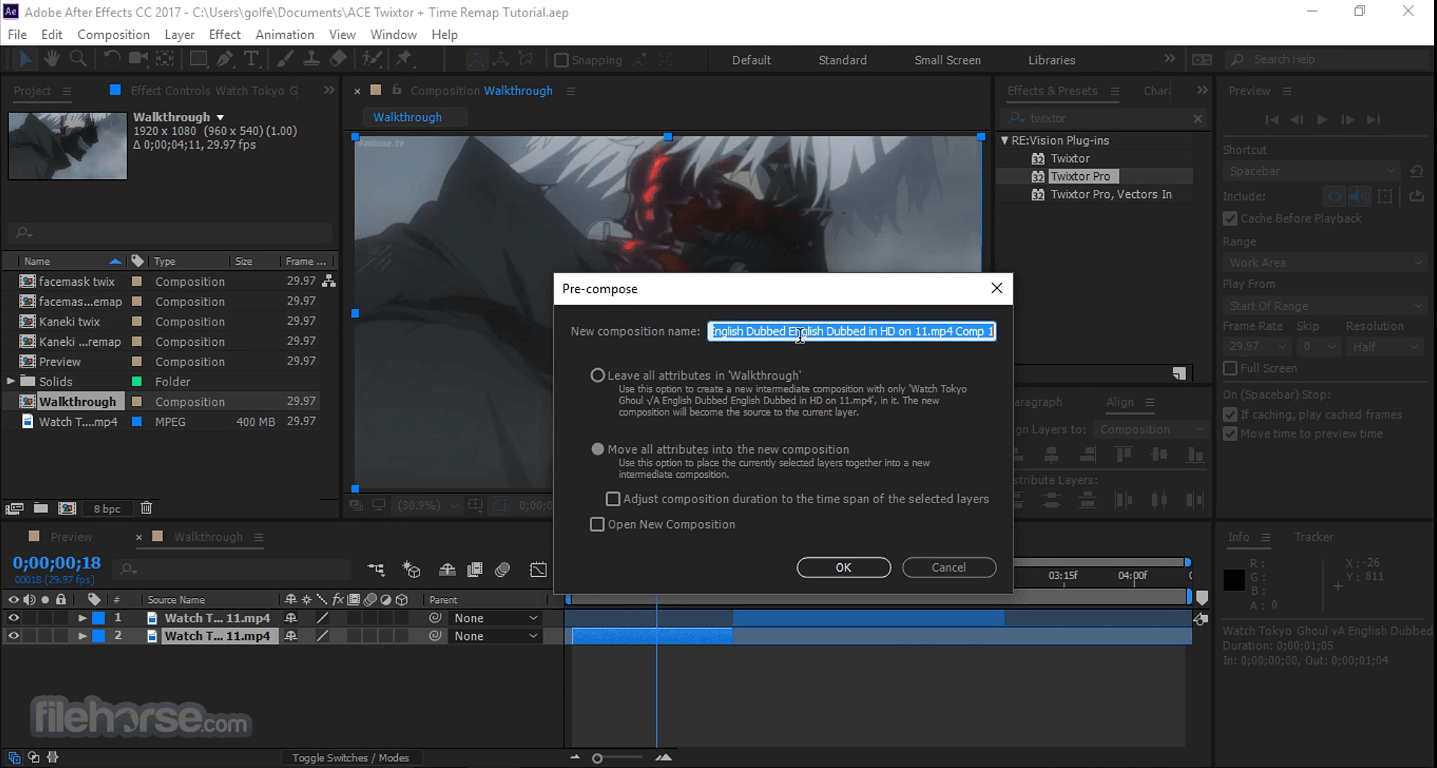
Task: Open the Window menu
Action: click(393, 34)
